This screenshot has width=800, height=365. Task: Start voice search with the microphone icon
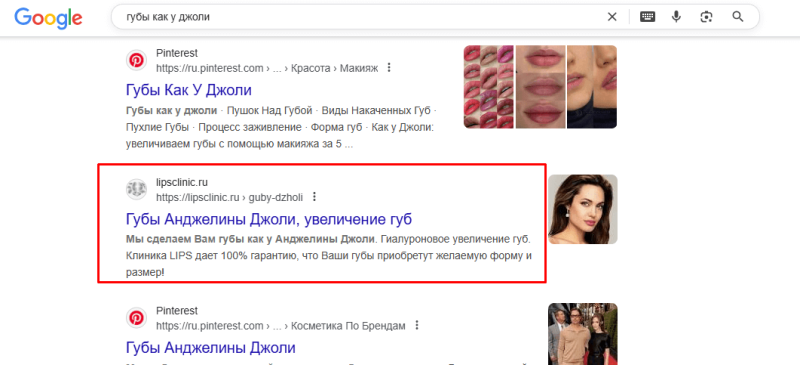[x=677, y=17]
